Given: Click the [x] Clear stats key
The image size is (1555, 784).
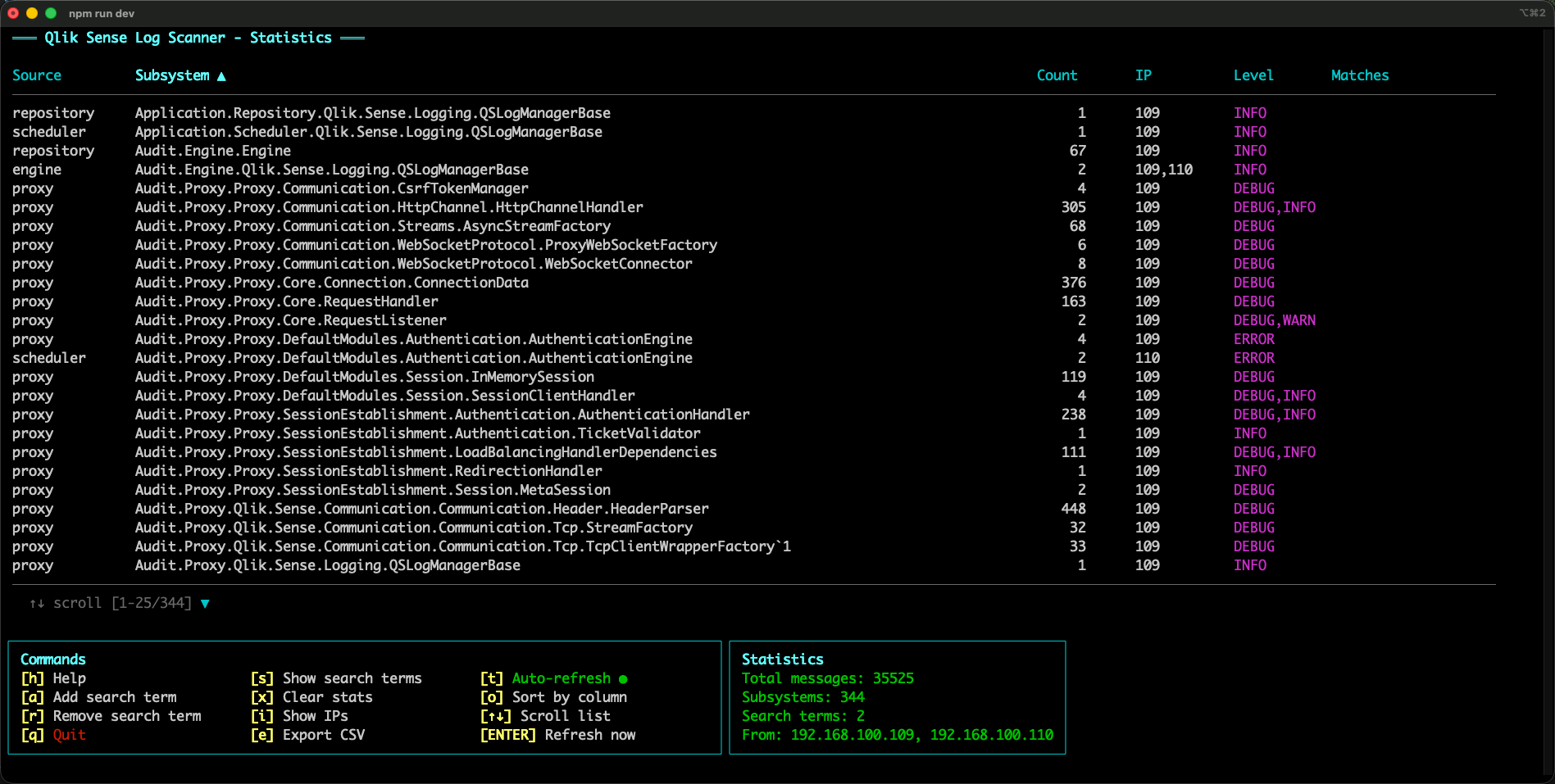Looking at the screenshot, I should coord(262,697).
